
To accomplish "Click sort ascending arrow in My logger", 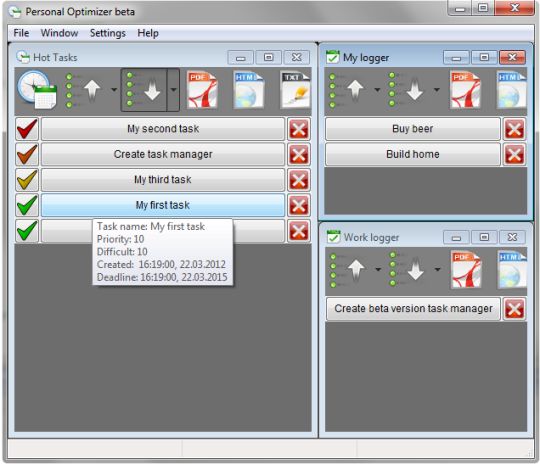I will [347, 90].
